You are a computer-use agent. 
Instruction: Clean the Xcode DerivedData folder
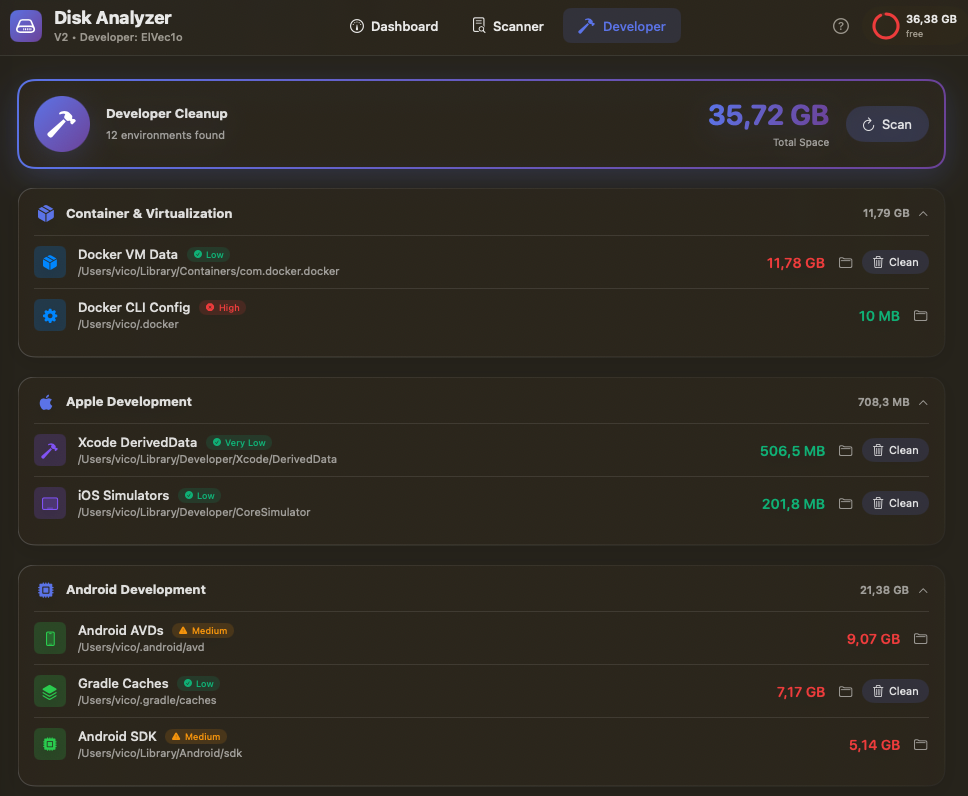[894, 450]
